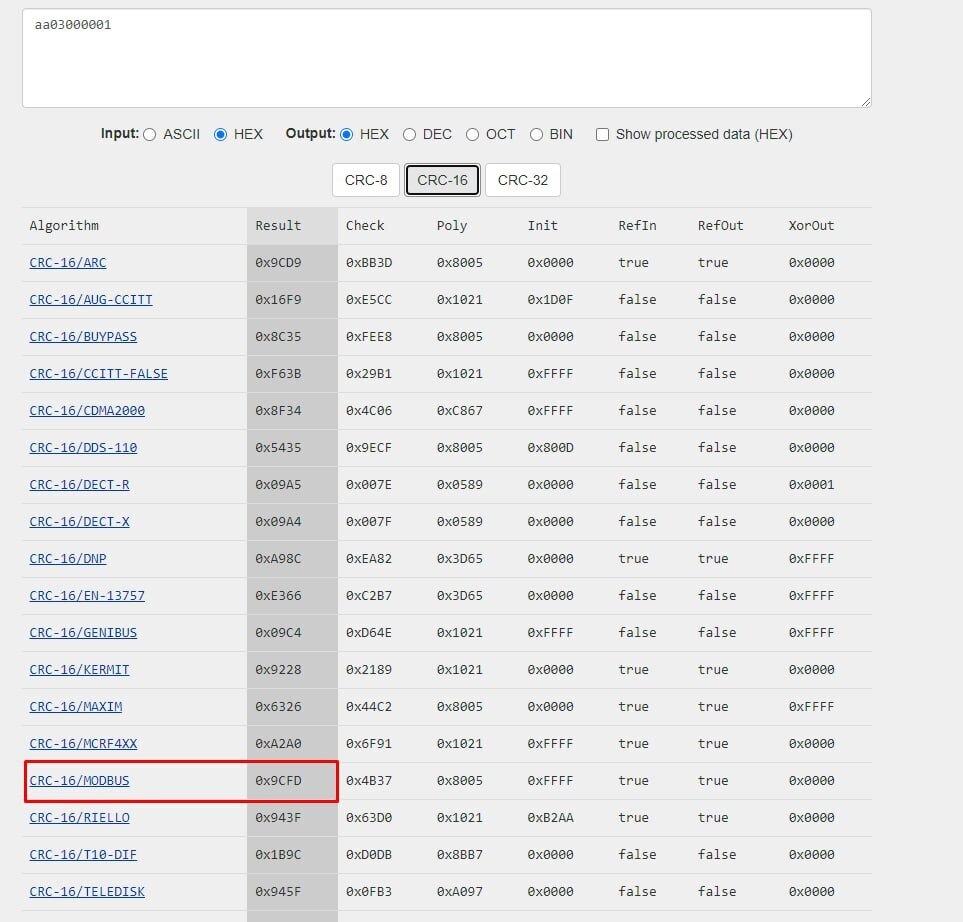Click the MODBUS check value 0x4B37
The image size is (963, 922).
368,781
